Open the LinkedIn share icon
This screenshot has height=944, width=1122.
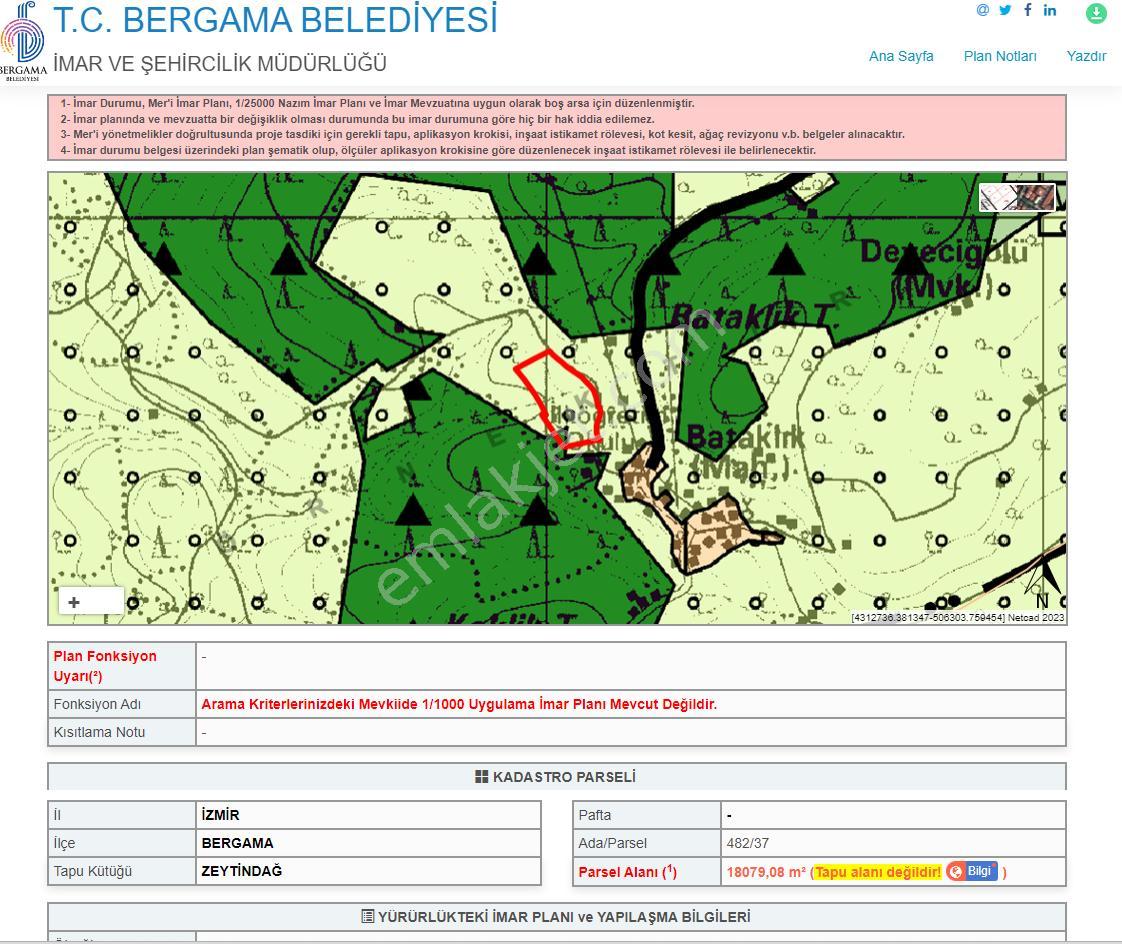pos(1050,10)
